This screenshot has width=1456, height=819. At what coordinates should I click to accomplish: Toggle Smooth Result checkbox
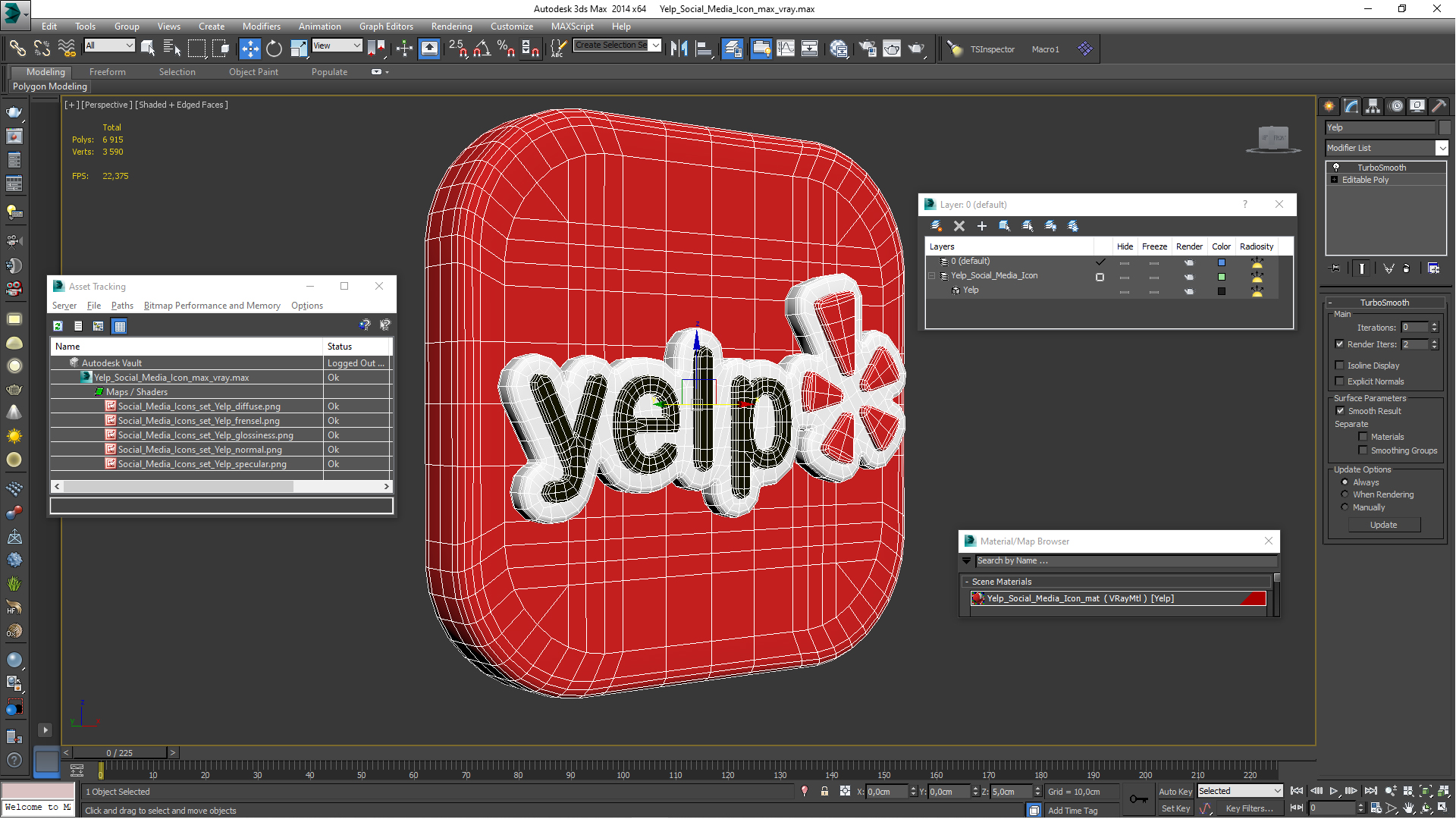coord(1340,411)
